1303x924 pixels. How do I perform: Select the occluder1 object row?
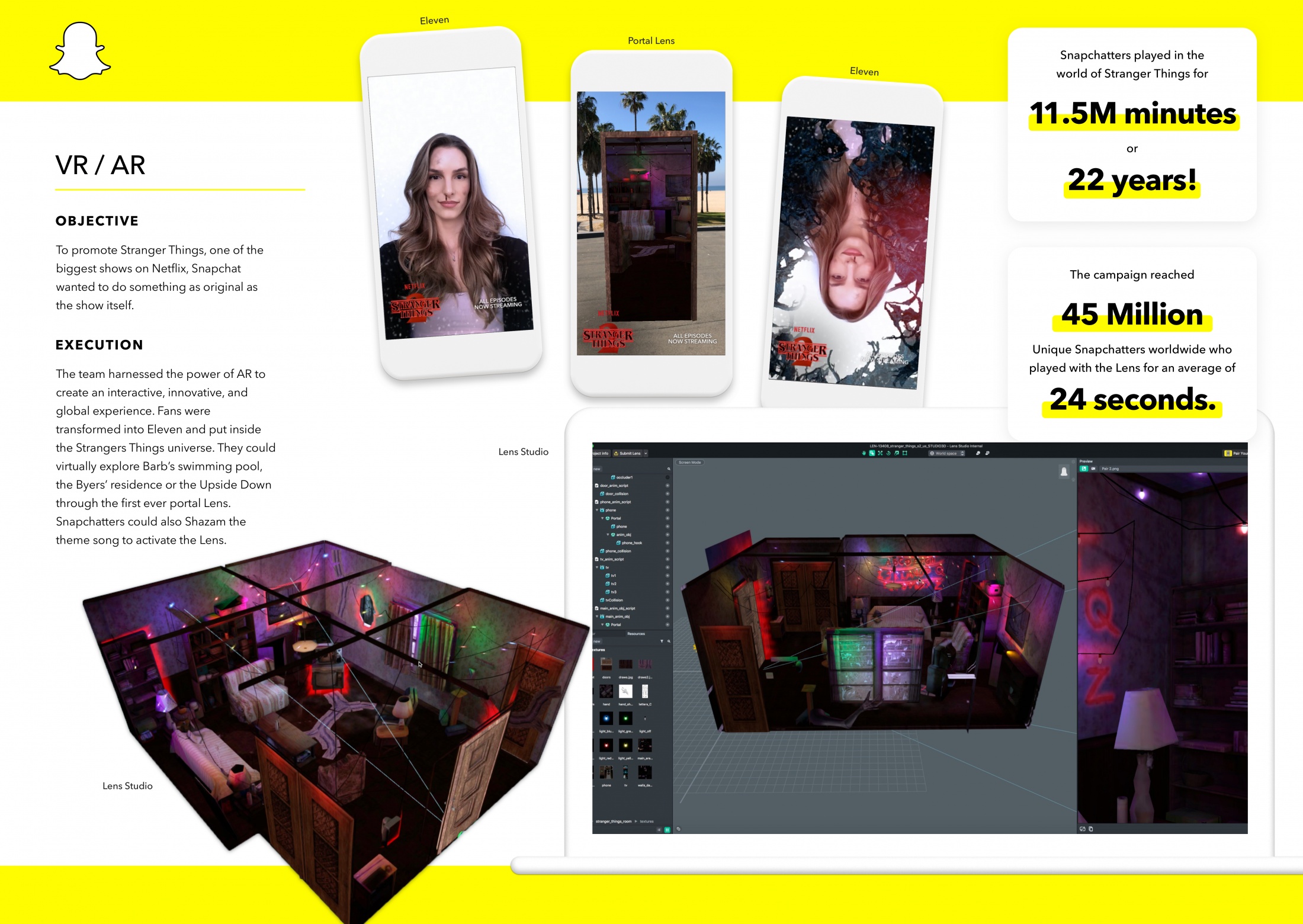point(633,477)
